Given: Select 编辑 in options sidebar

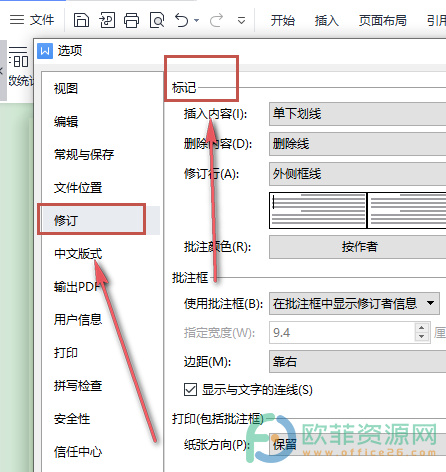Looking at the screenshot, I should coord(66,122).
